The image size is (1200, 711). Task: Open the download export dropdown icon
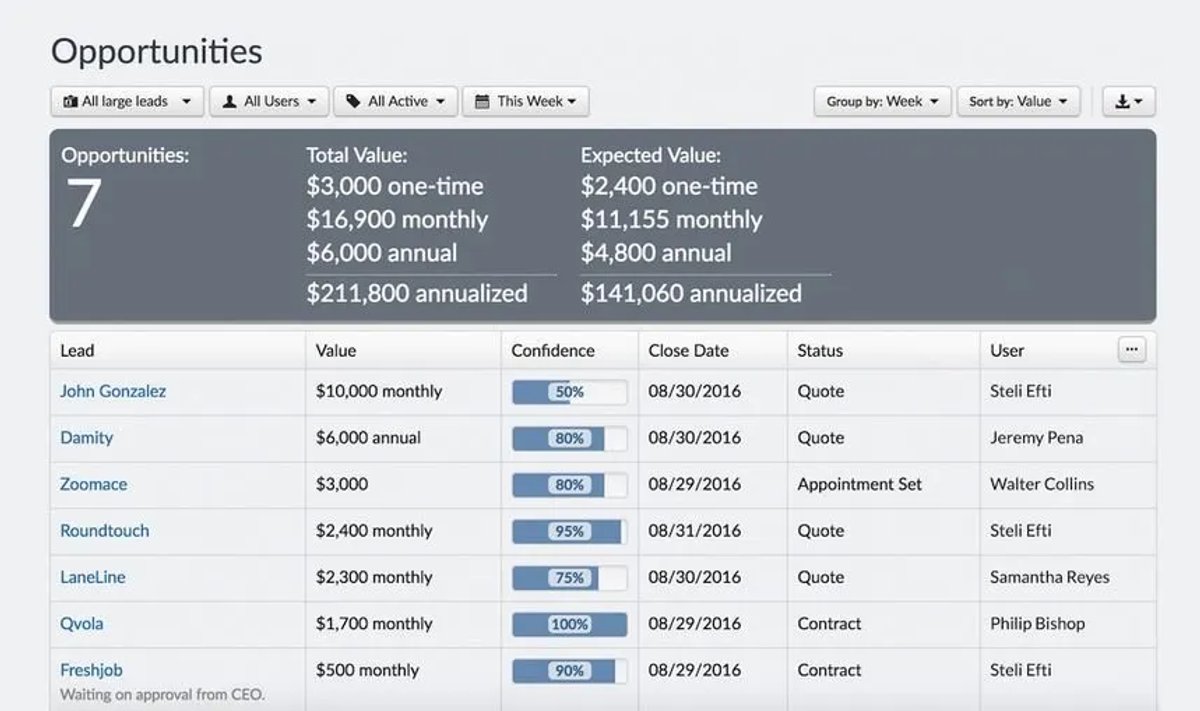(x=1129, y=101)
